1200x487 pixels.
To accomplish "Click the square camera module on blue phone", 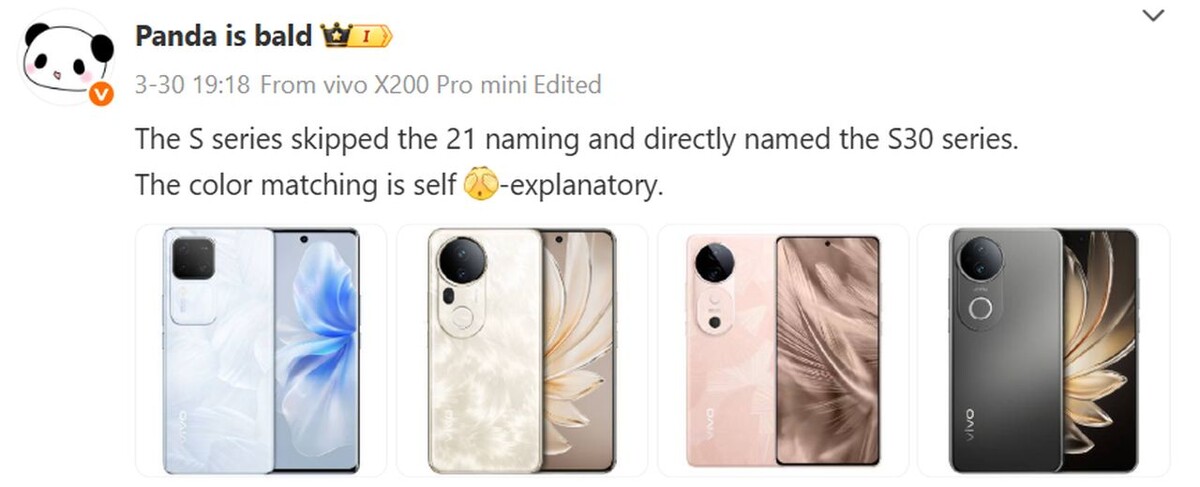I will coord(192,259).
